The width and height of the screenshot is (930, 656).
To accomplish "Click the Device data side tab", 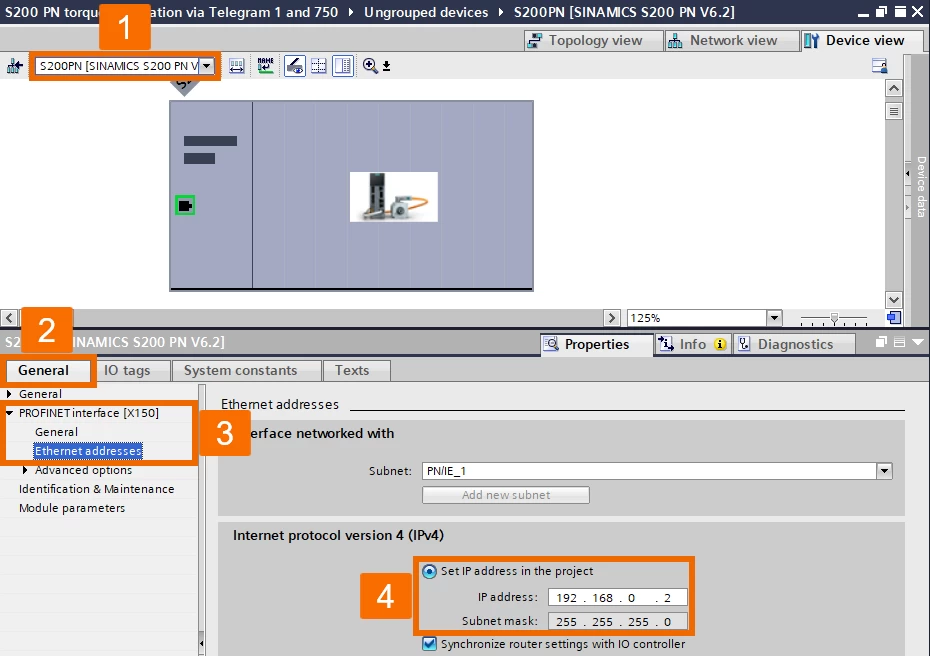I will (921, 186).
